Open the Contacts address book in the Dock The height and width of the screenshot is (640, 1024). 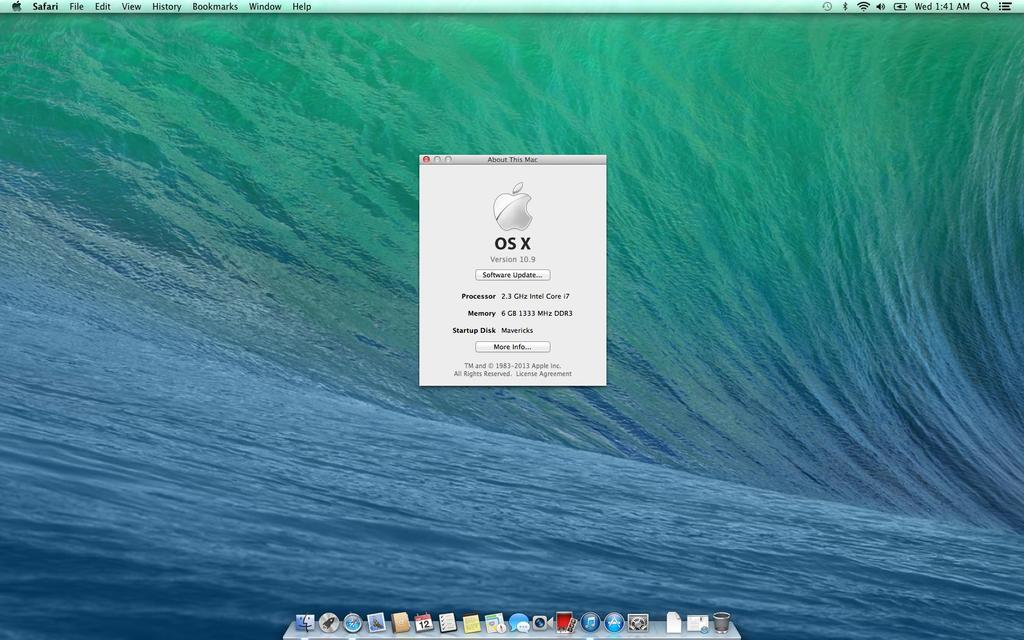[x=400, y=622]
